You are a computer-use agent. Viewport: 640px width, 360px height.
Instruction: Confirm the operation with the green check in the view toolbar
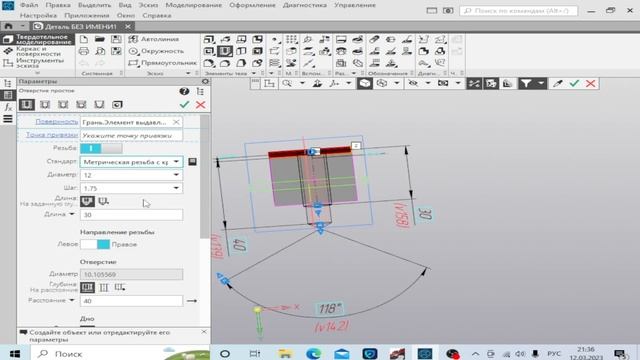574,84
